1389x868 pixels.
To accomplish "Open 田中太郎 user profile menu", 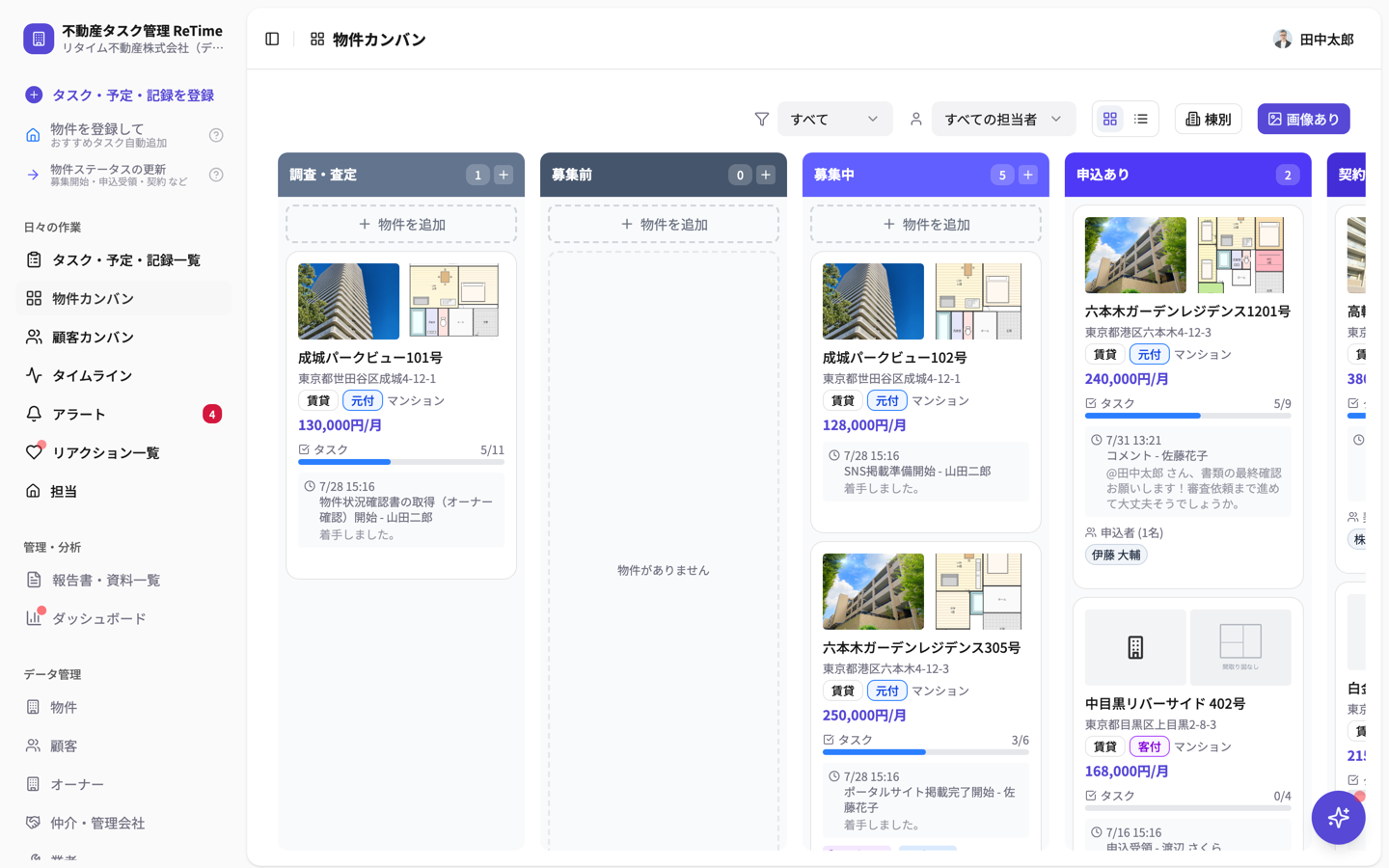I will [x=1314, y=40].
